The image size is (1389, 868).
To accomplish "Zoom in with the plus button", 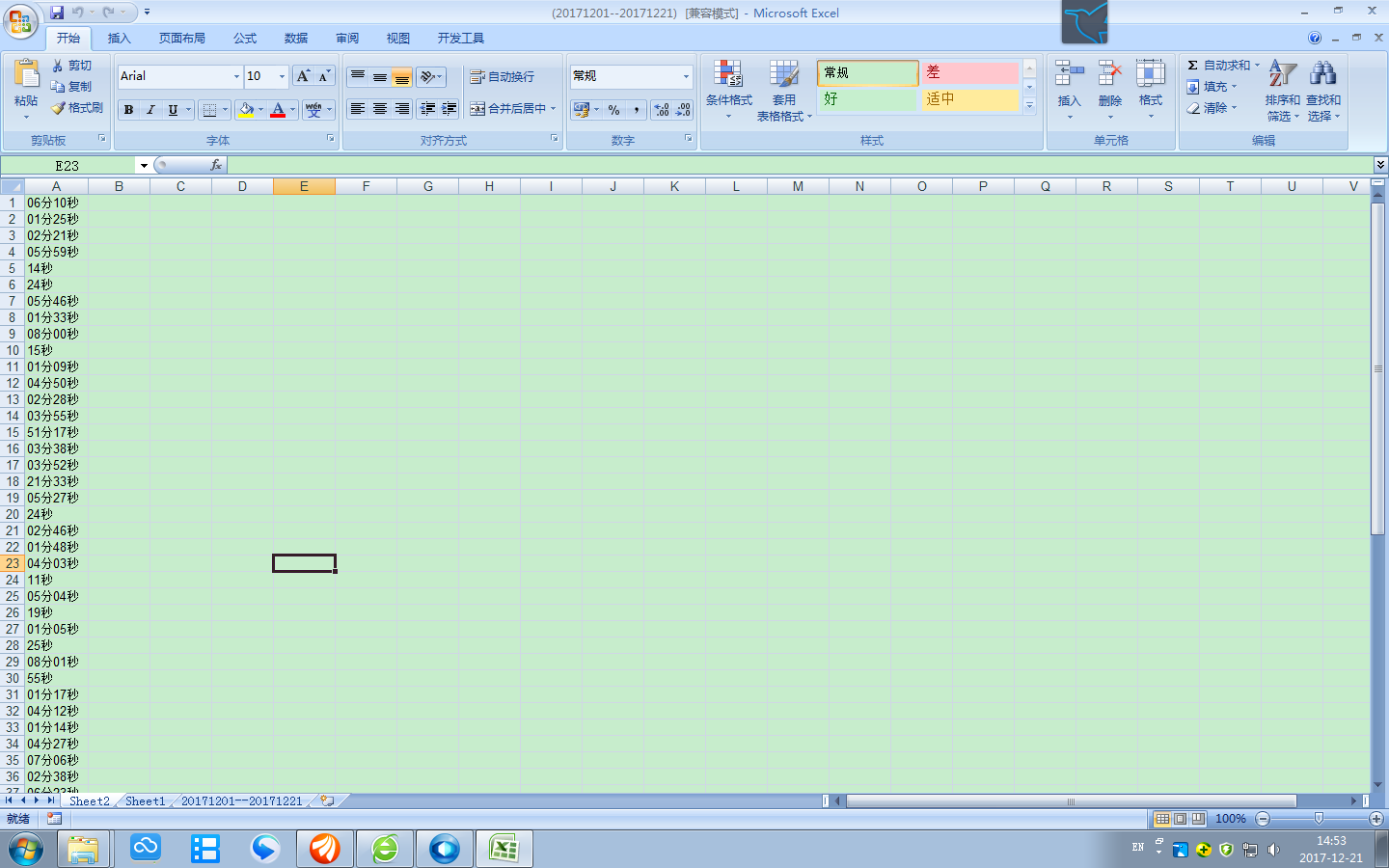I will pyautogui.click(x=1376, y=819).
